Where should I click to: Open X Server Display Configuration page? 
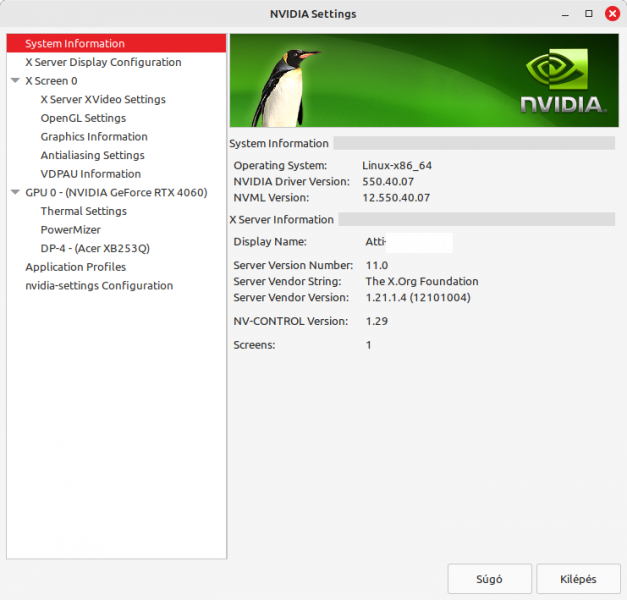[x=103, y=62]
